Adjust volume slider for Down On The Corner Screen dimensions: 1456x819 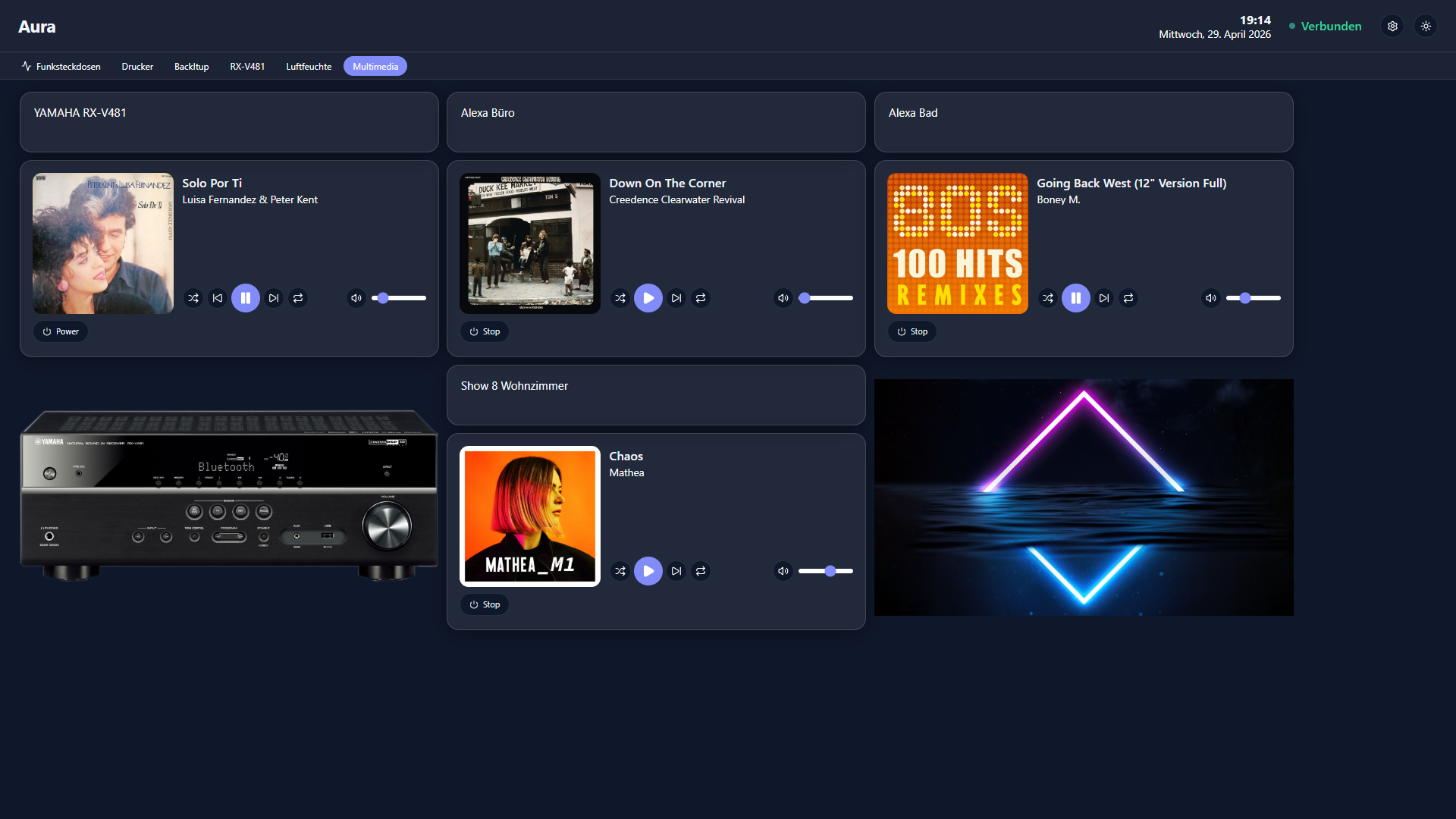tap(826, 298)
